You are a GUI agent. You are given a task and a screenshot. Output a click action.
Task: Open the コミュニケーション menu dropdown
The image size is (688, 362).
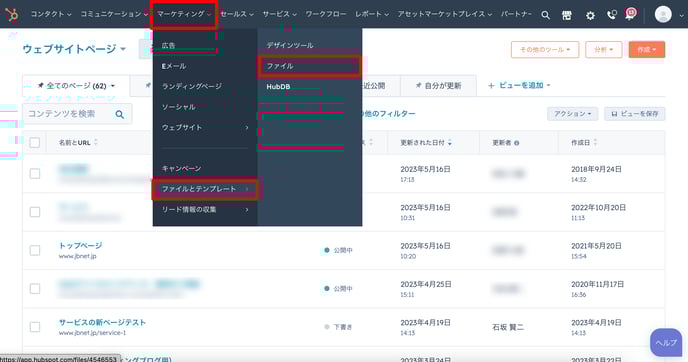point(114,14)
